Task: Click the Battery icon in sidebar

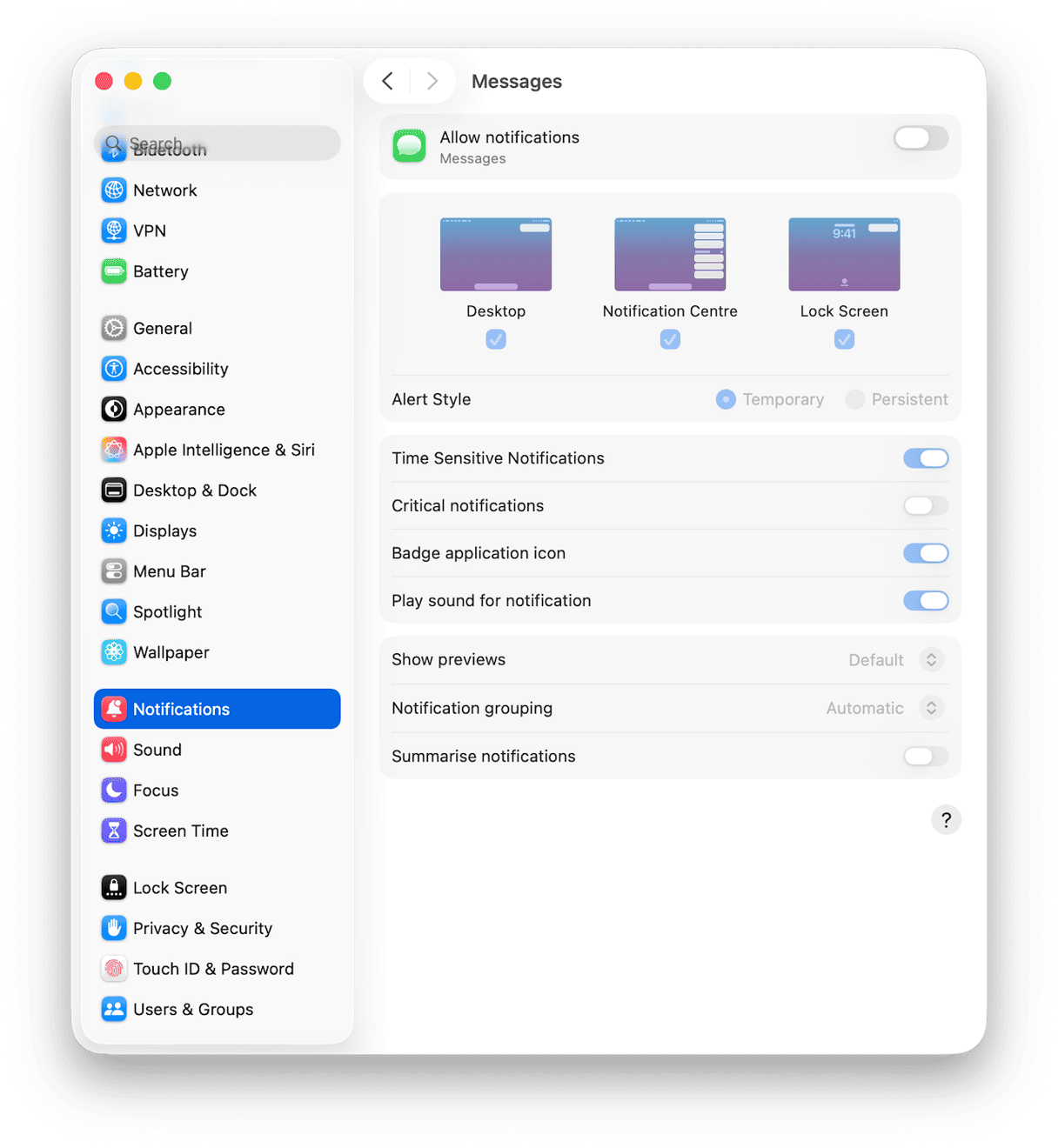Action: click(114, 271)
